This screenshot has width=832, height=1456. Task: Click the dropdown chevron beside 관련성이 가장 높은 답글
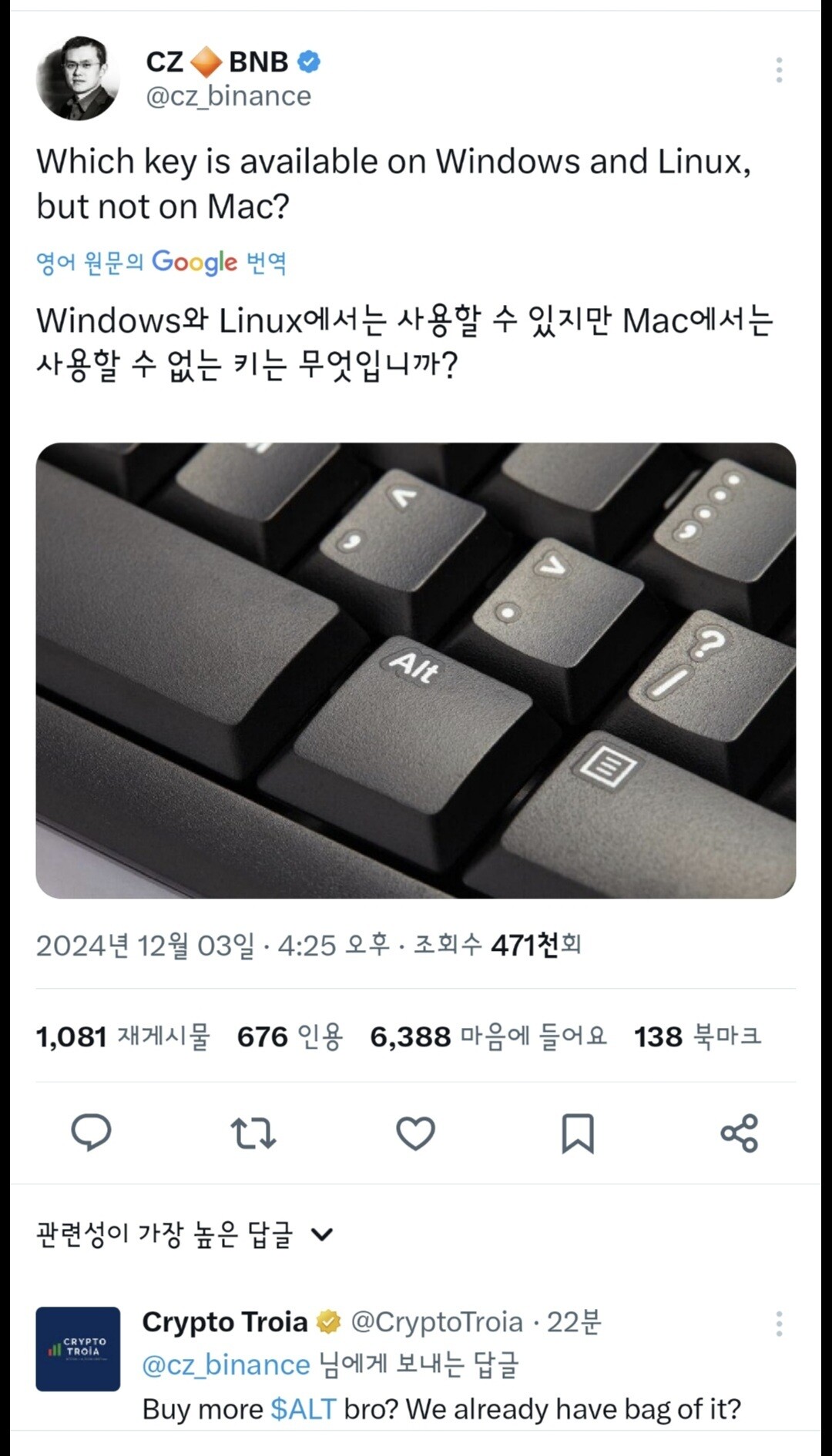[x=321, y=1235]
